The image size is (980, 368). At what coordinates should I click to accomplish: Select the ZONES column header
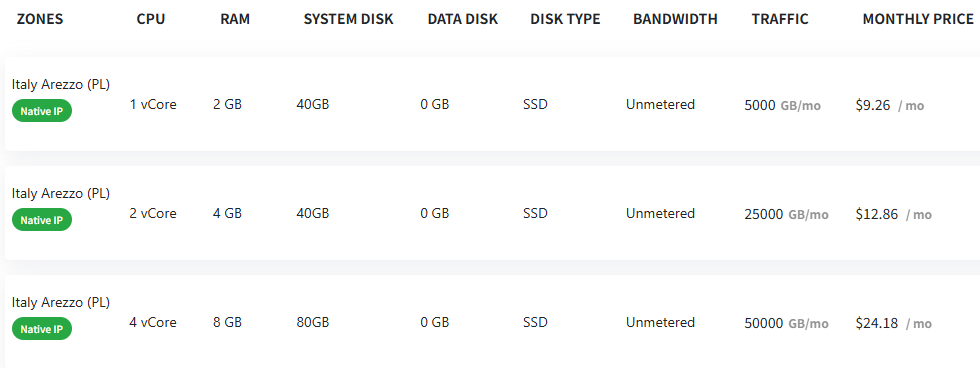(x=40, y=19)
